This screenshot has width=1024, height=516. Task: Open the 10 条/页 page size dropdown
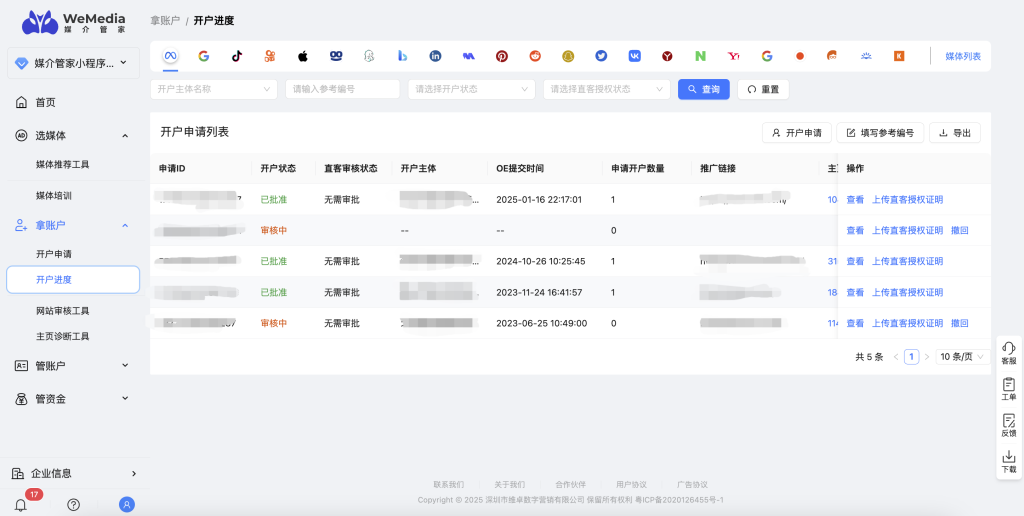963,357
